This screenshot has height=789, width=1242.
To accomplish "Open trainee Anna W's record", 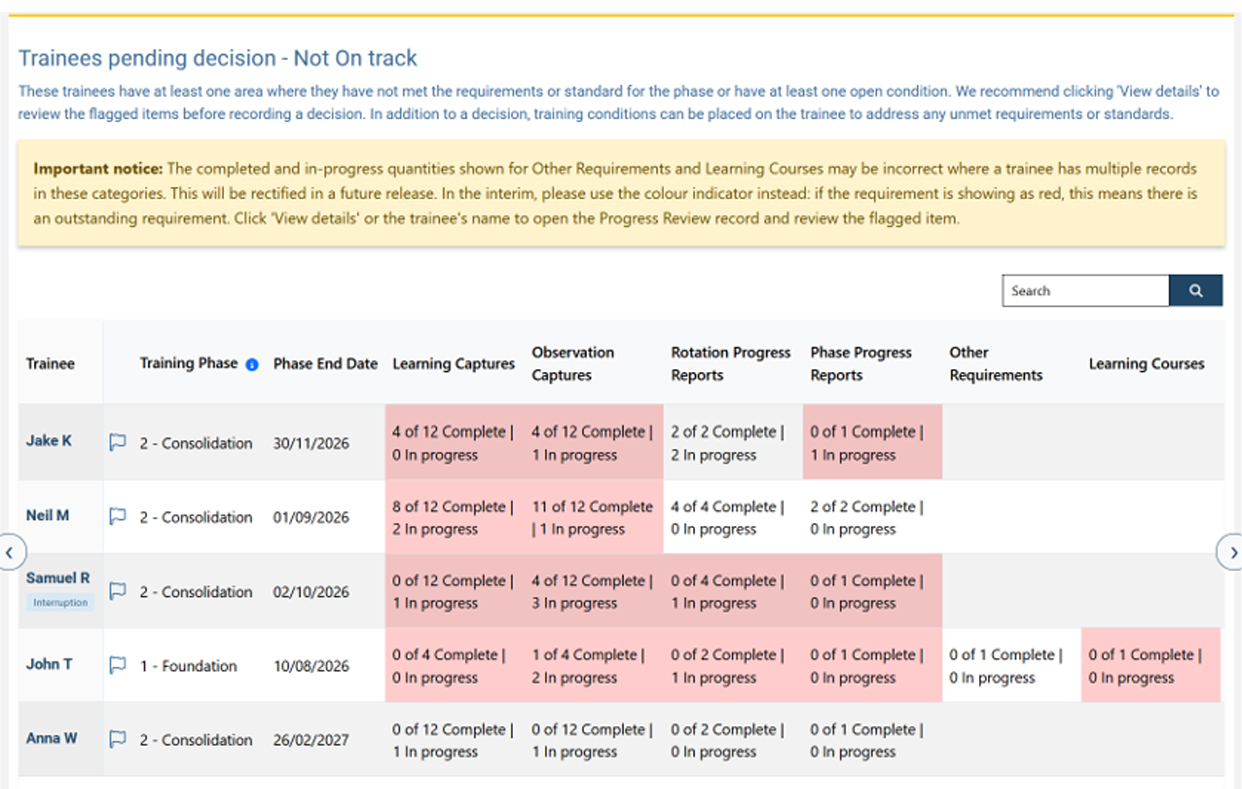I will tap(51, 739).
